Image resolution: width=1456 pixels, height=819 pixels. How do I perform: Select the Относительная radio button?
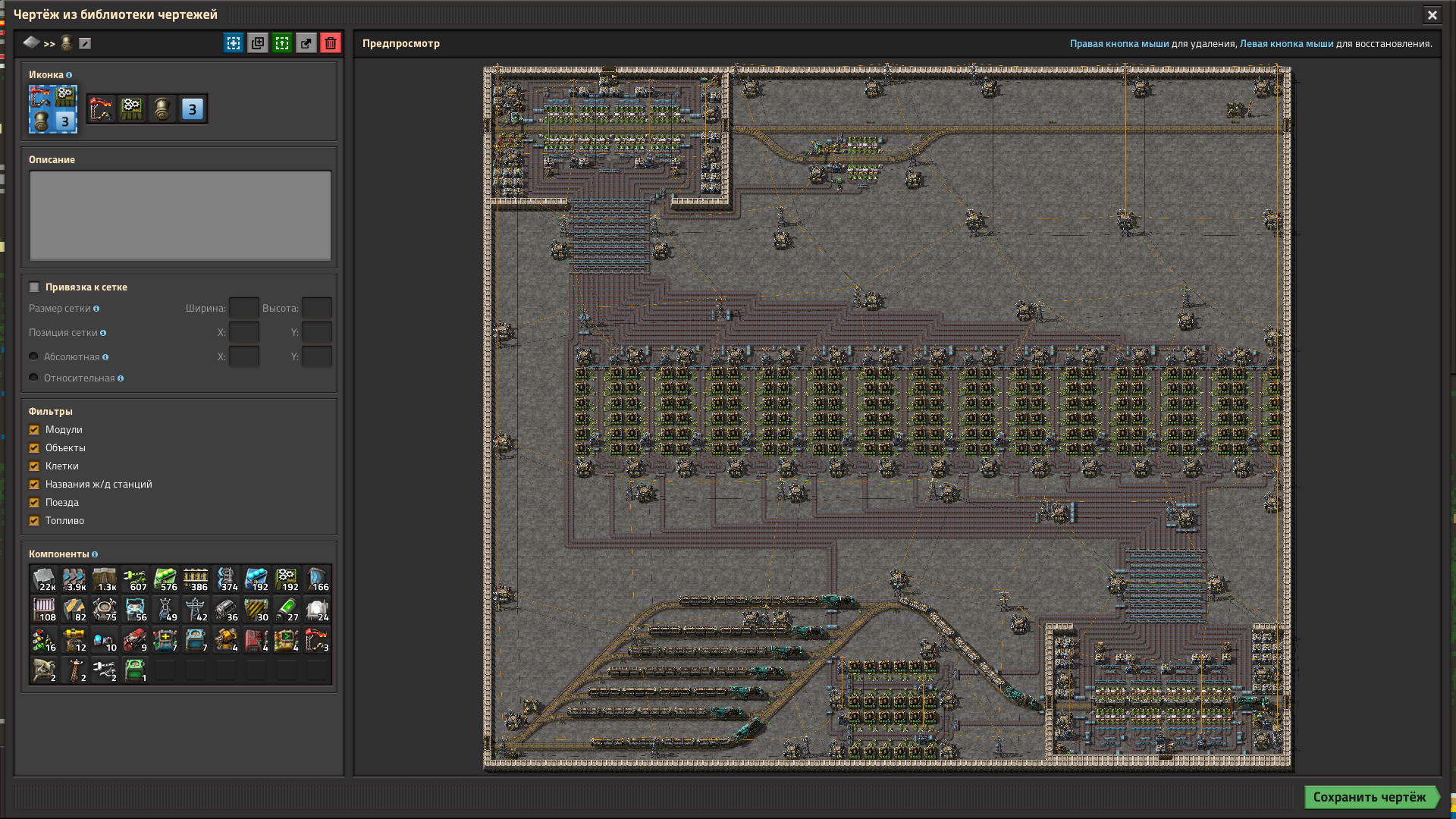click(x=33, y=378)
